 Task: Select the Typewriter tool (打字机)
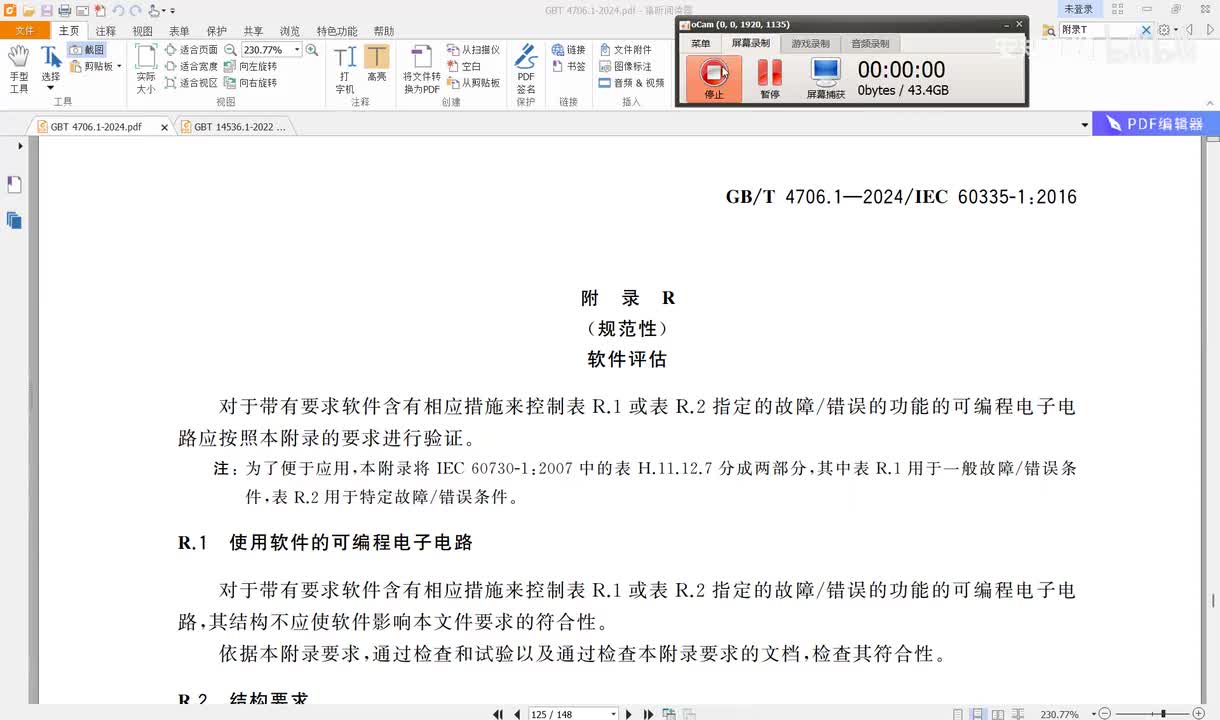tap(345, 69)
